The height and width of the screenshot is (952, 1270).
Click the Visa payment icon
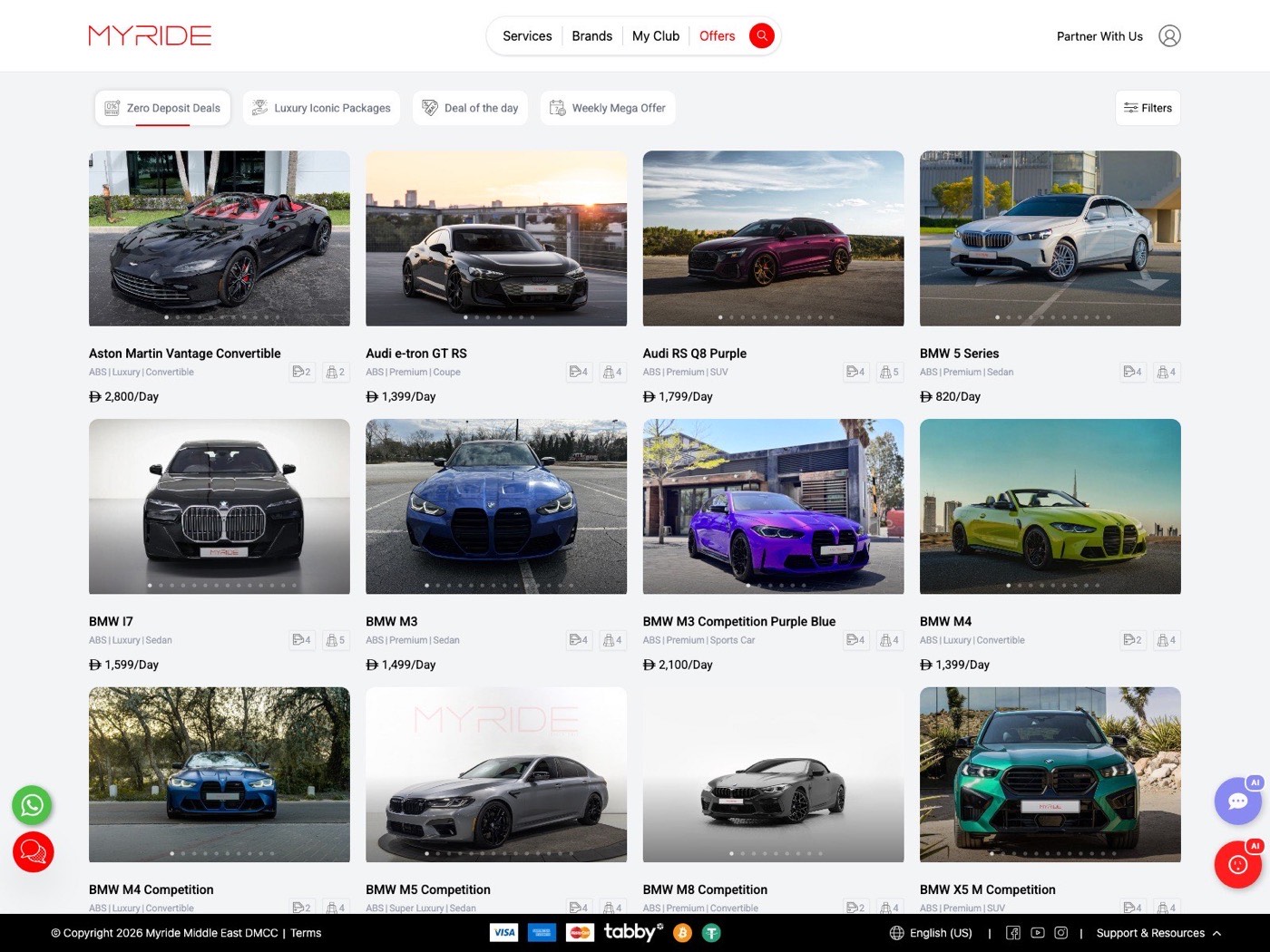(503, 932)
